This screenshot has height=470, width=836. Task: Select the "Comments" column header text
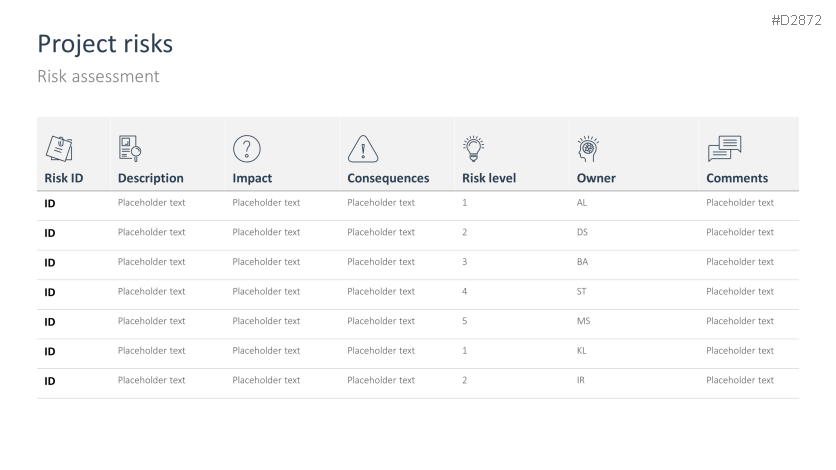click(737, 178)
